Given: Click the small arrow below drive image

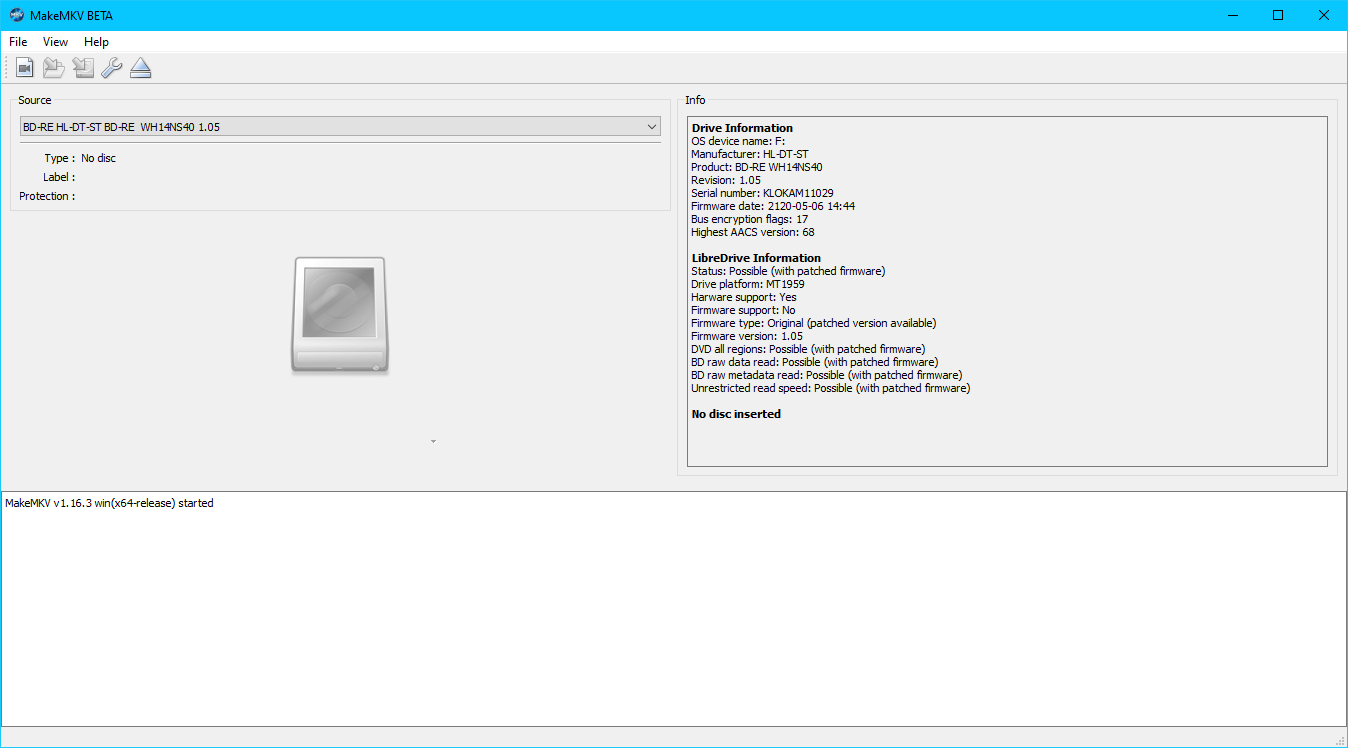Looking at the screenshot, I should point(433,441).
